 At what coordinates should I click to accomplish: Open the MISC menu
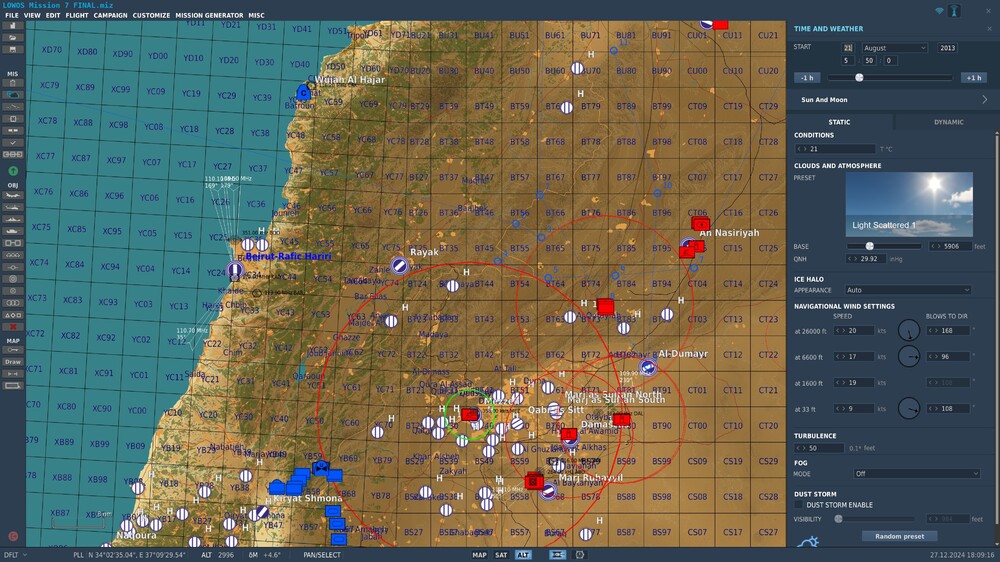(256, 15)
